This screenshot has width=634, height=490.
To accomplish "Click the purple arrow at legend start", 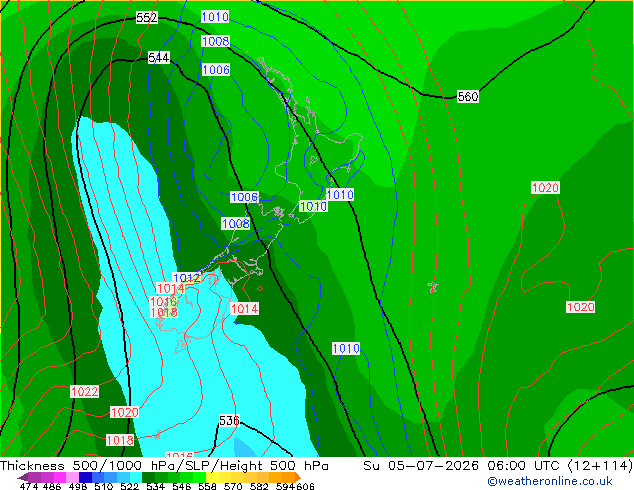I will coord(23,478).
